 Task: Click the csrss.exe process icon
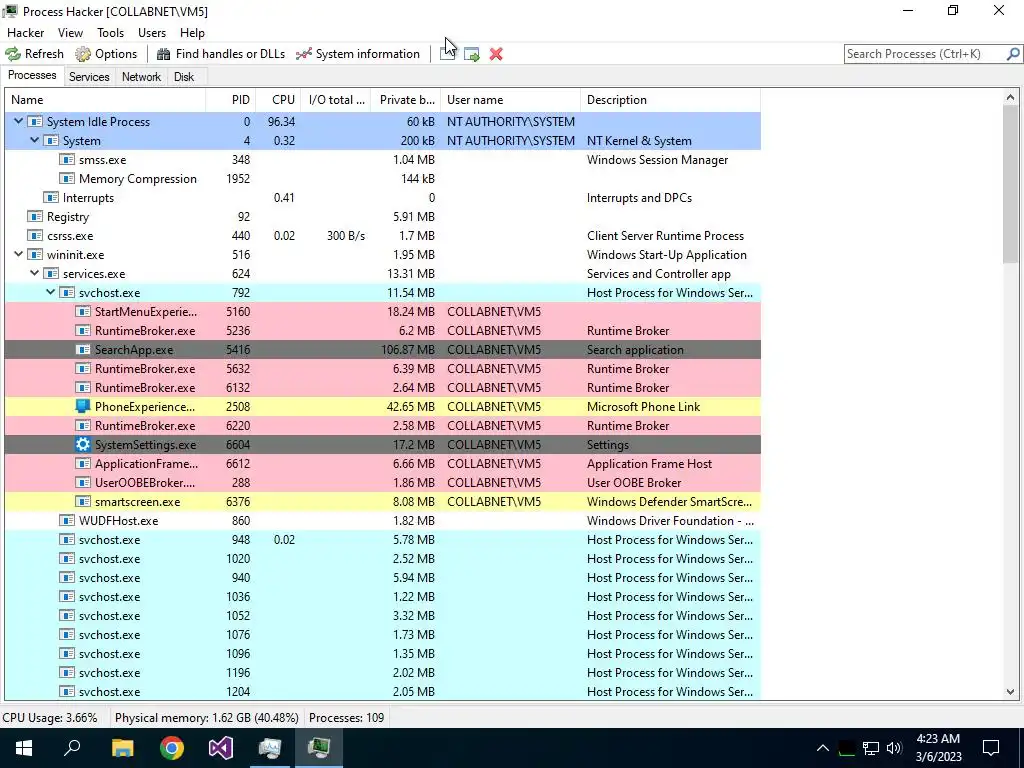pyautogui.click(x=35, y=235)
